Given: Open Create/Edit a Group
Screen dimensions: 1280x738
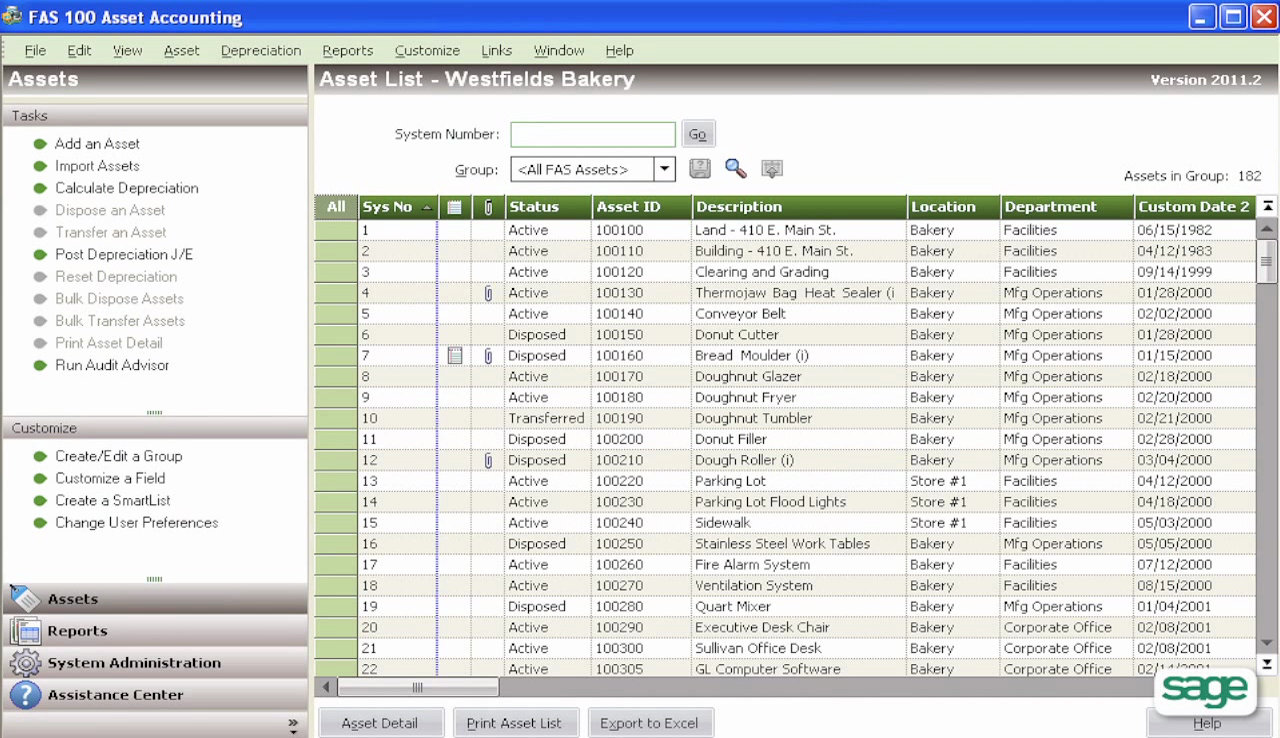Looking at the screenshot, I should tap(119, 456).
